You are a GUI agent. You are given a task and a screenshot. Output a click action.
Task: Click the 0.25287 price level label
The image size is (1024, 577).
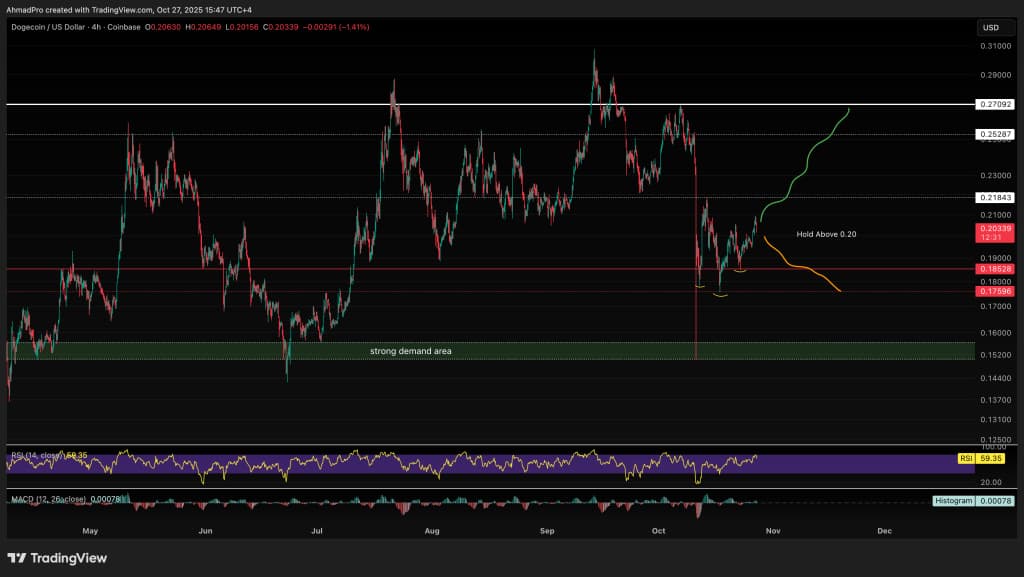coord(994,133)
